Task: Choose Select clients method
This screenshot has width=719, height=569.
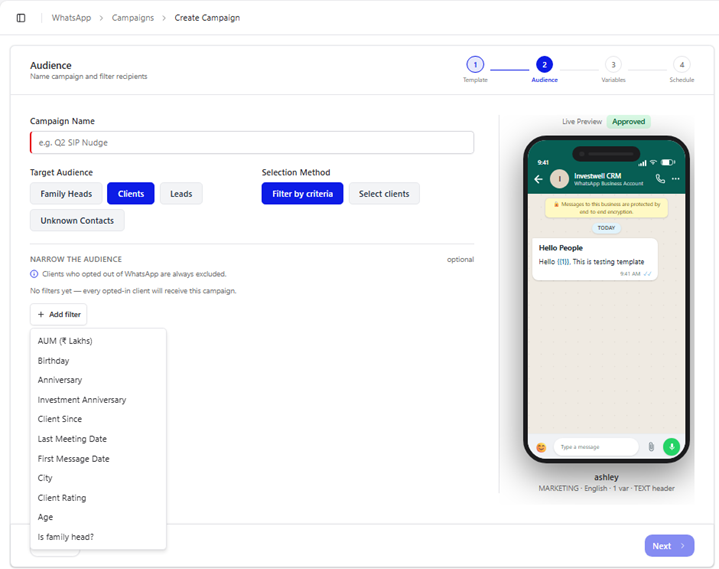Action: click(384, 193)
